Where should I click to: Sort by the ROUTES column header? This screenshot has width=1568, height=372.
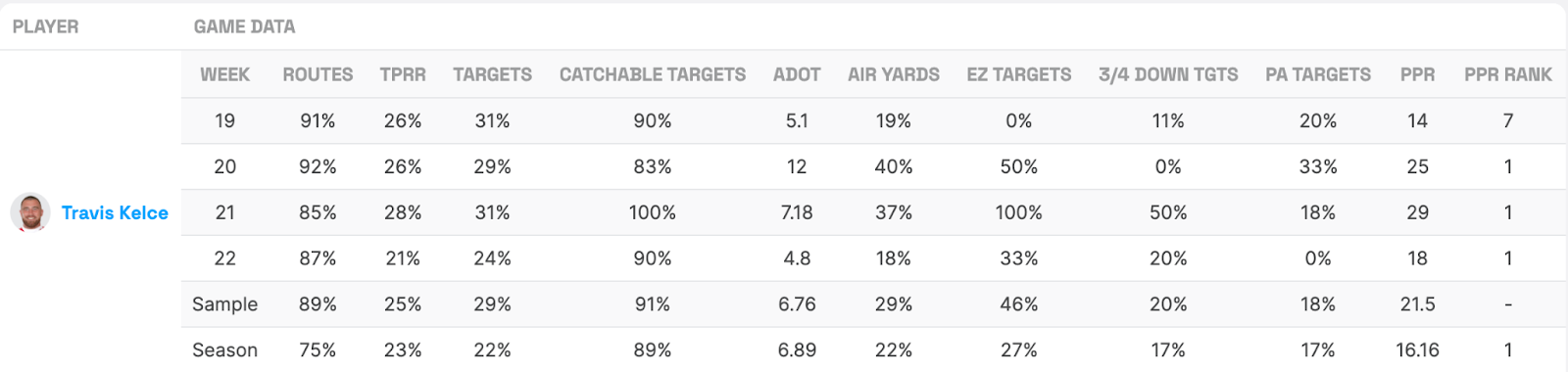(318, 74)
